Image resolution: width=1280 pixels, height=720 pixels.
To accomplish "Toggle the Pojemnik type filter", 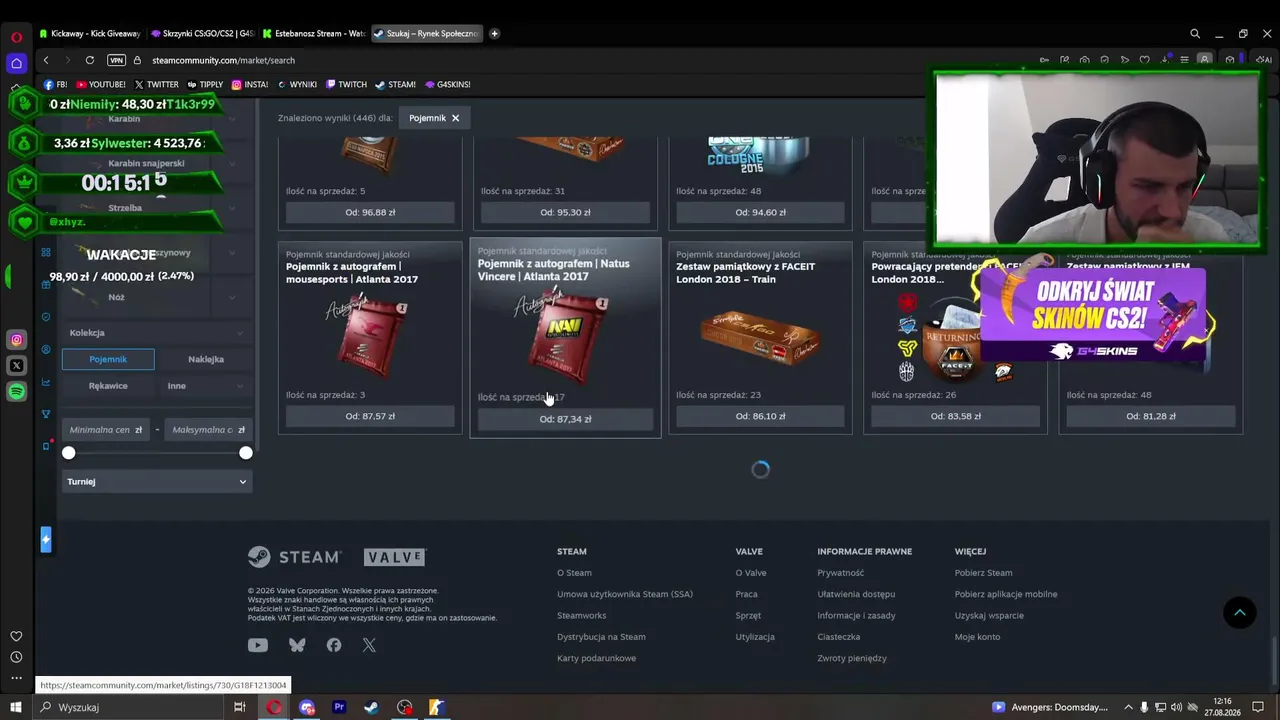I will pos(108,359).
